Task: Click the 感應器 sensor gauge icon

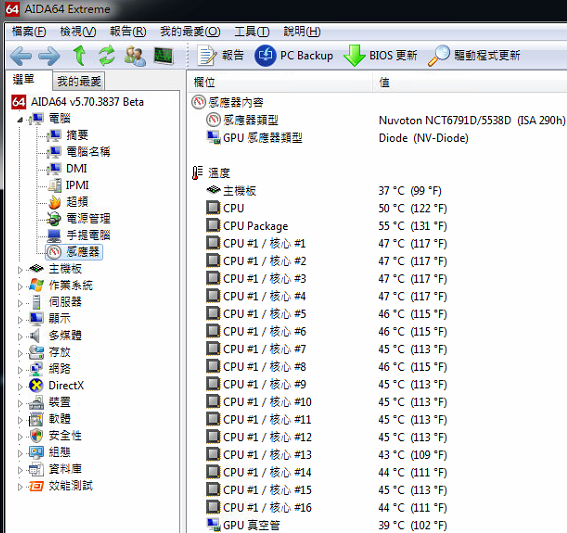Action: [55, 252]
